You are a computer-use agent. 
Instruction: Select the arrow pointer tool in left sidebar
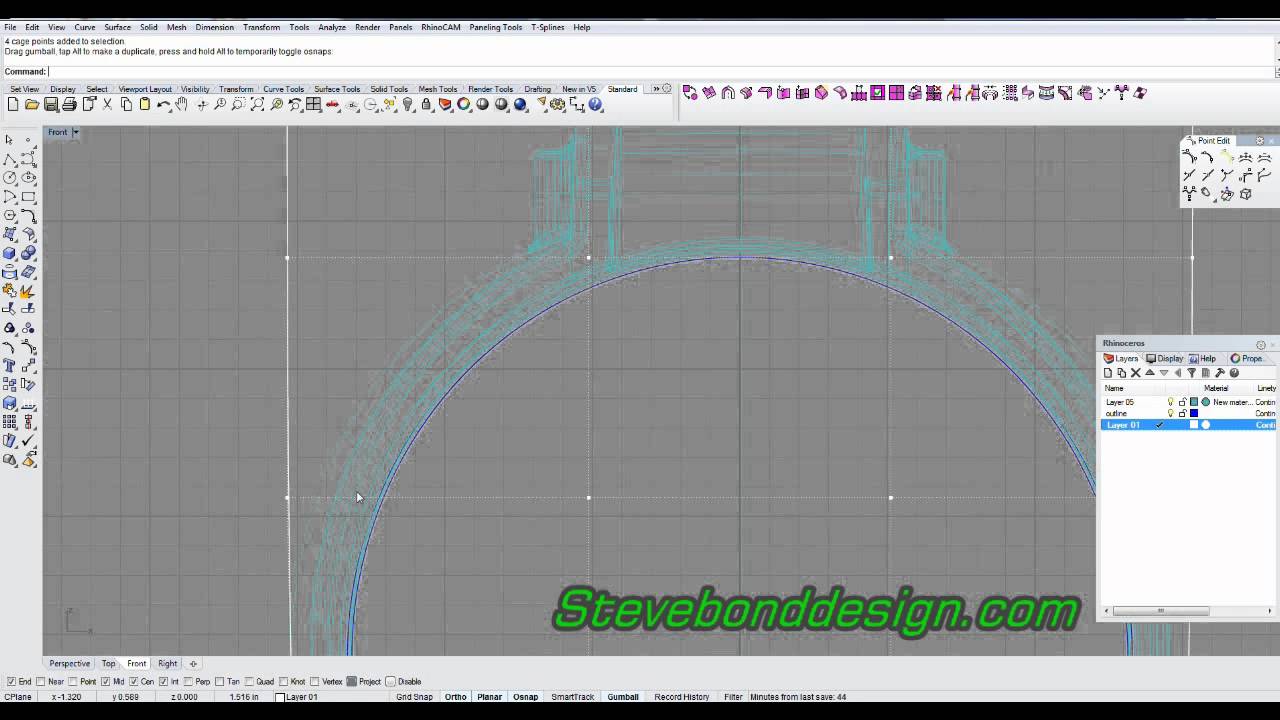pyautogui.click(x=9, y=140)
